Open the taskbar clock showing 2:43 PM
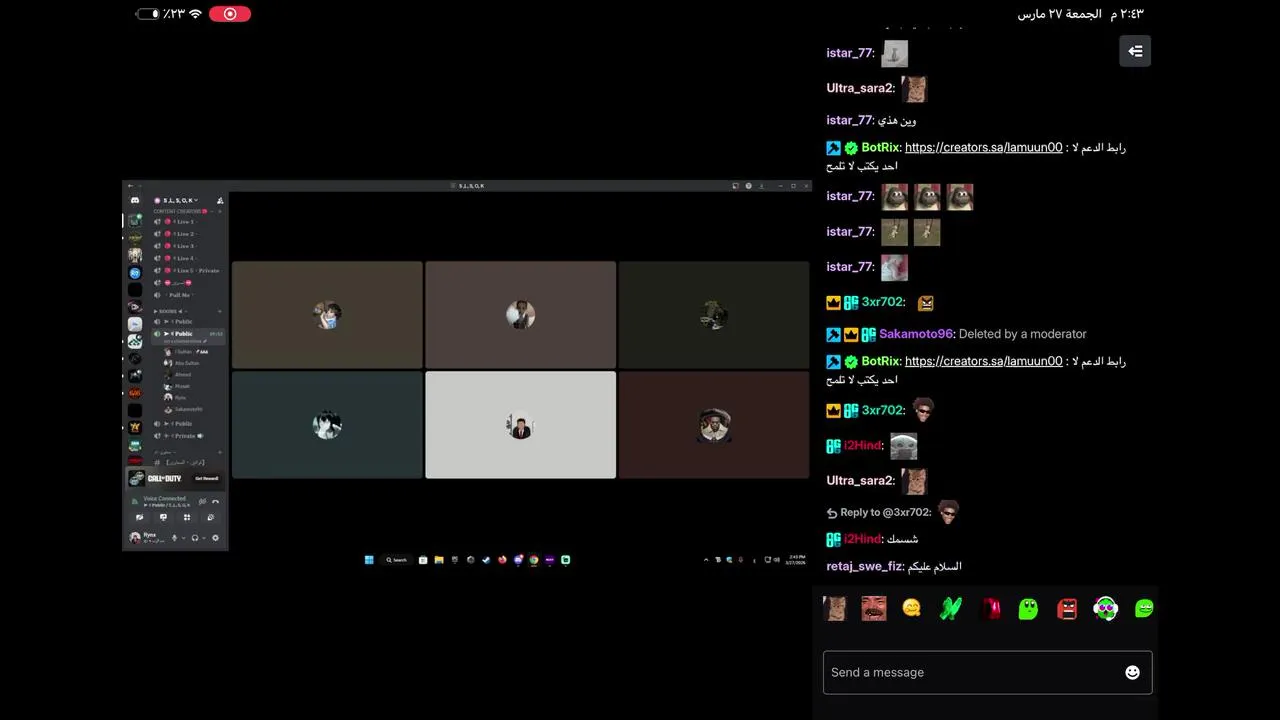The height and width of the screenshot is (720, 1280). click(x=797, y=560)
